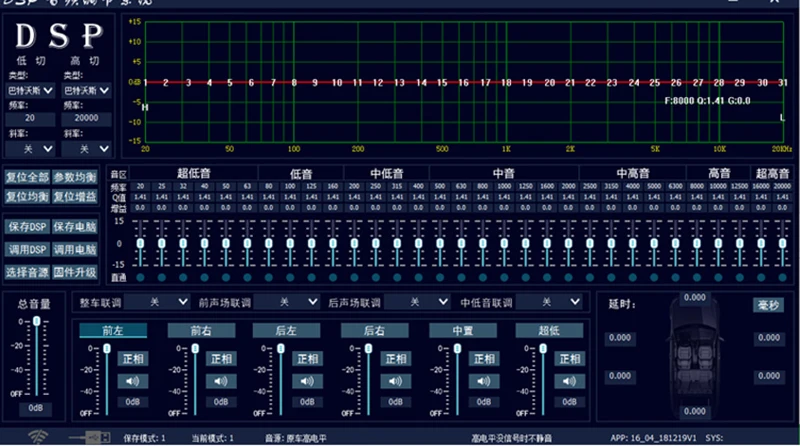Click the WiFi status icon in status bar
The width and height of the screenshot is (800, 446).
pos(38,437)
